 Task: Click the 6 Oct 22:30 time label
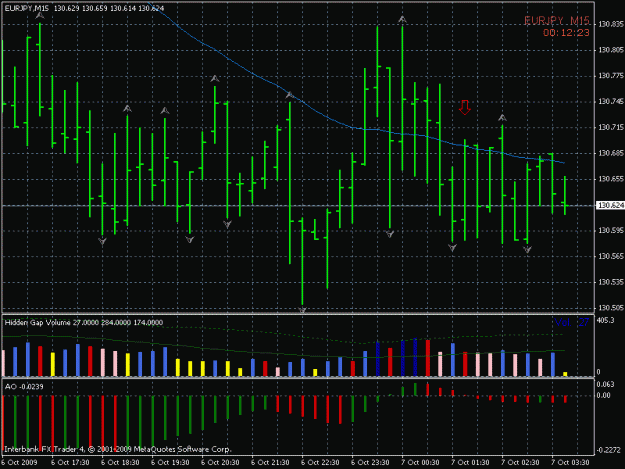[x=320, y=463]
